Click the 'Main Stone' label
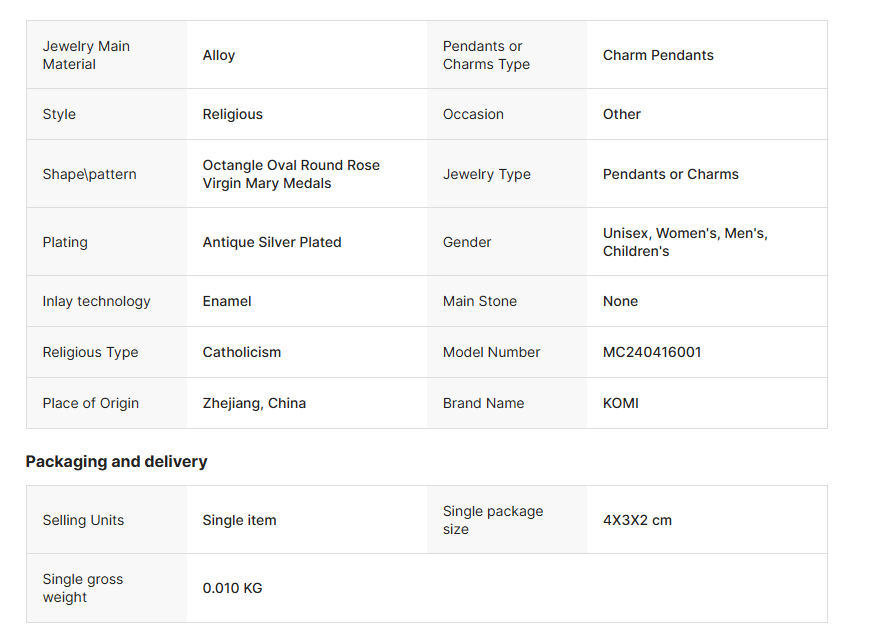Image resolution: width=890 pixels, height=643 pixels. (x=480, y=301)
